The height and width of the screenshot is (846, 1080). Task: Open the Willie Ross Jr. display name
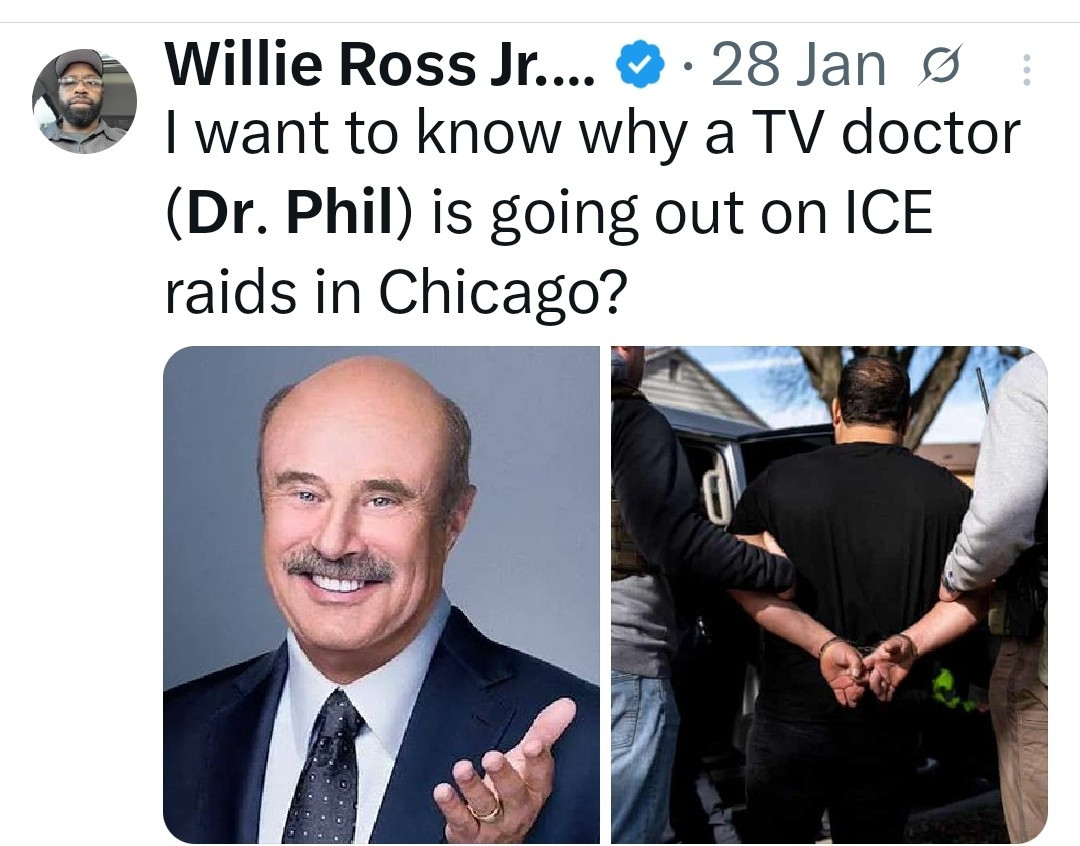pos(380,64)
